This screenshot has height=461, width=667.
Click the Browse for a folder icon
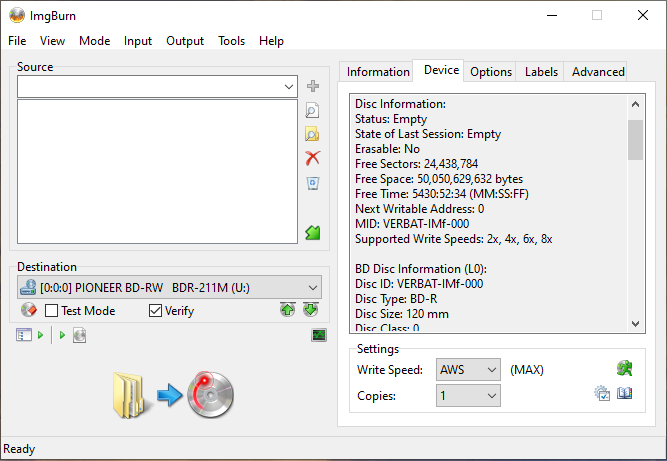312,134
